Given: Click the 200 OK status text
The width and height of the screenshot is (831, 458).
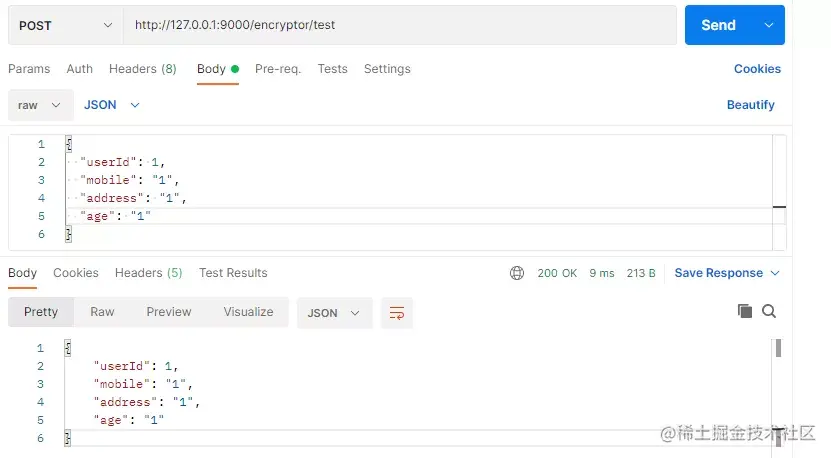Looking at the screenshot, I should [557, 273].
